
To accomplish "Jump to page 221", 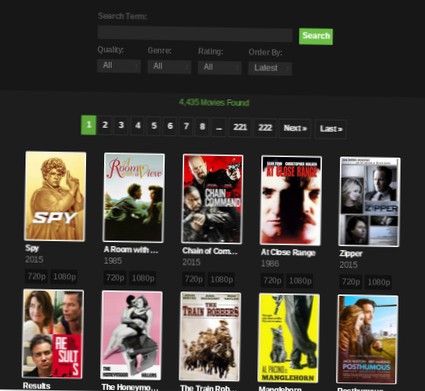I will (x=240, y=128).
